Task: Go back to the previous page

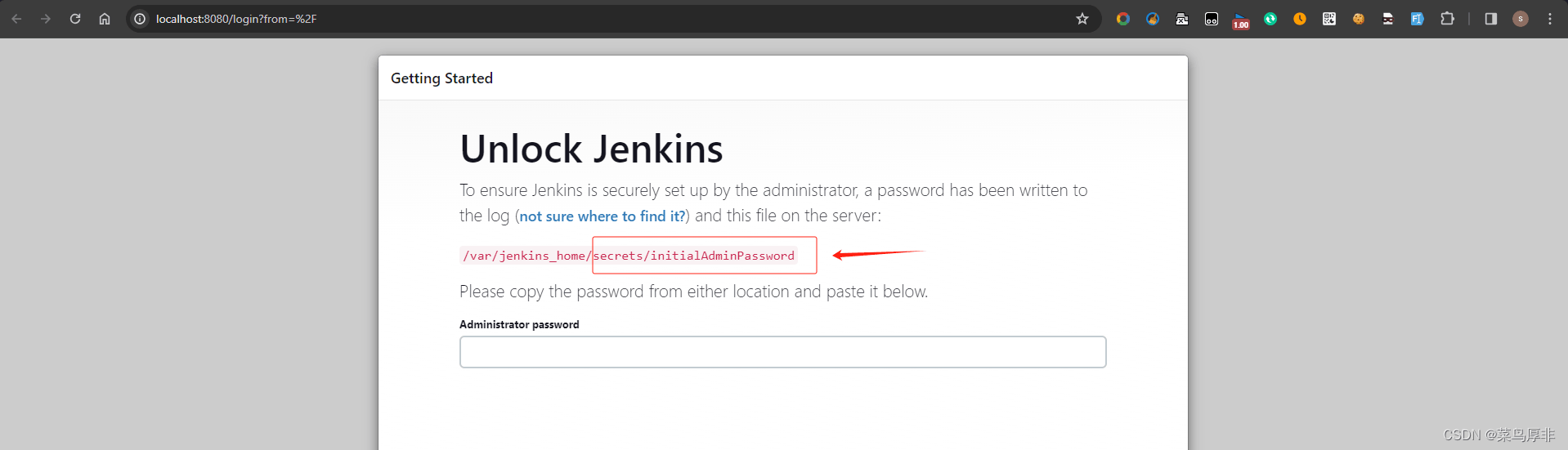Action: tap(16, 19)
